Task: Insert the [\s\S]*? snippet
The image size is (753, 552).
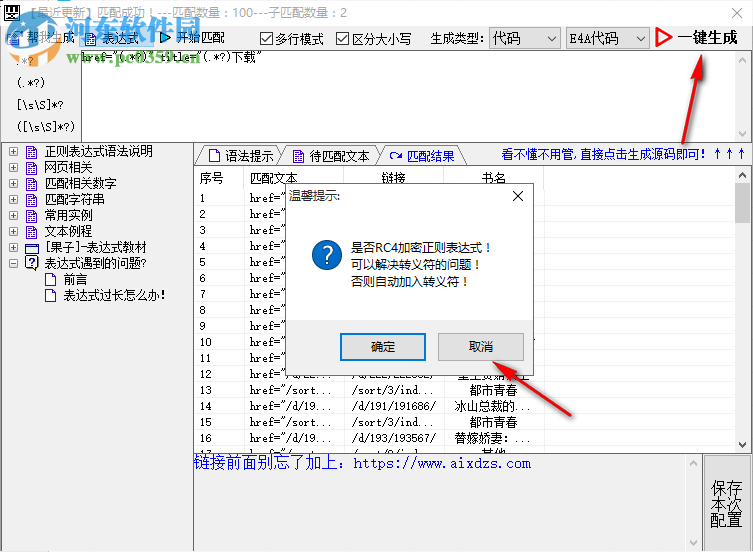Action: pyautogui.click(x=40, y=105)
